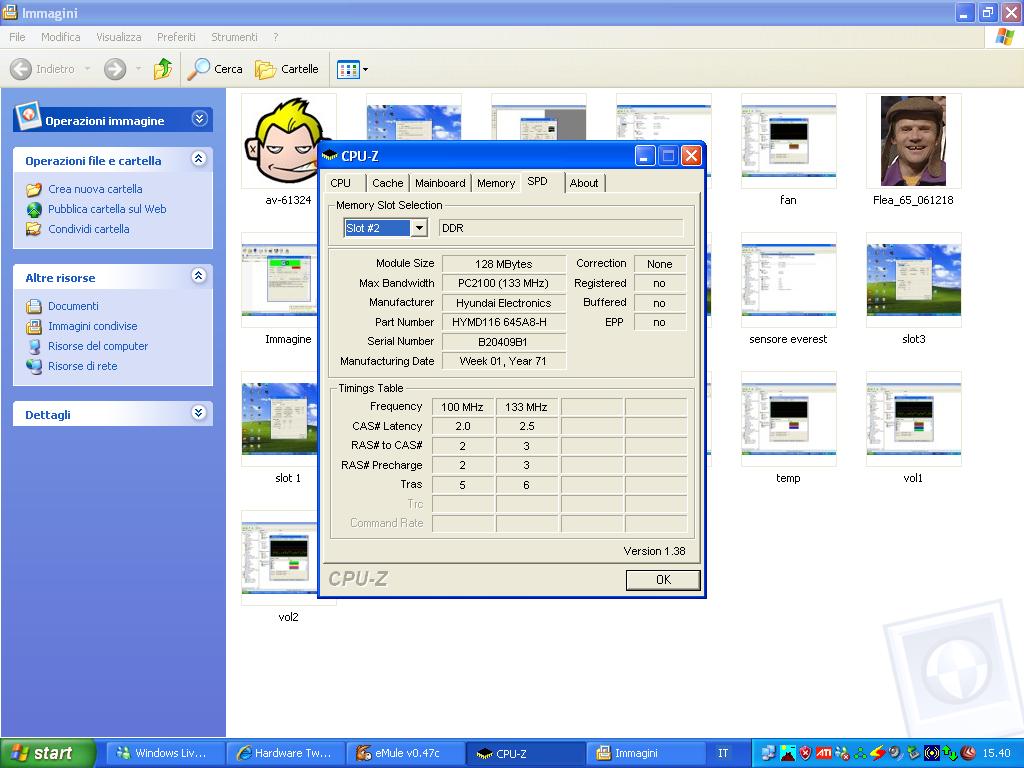The width and height of the screenshot is (1024, 768).
Task: Switch to the CPU tab in CPU-Z
Action: [x=341, y=184]
